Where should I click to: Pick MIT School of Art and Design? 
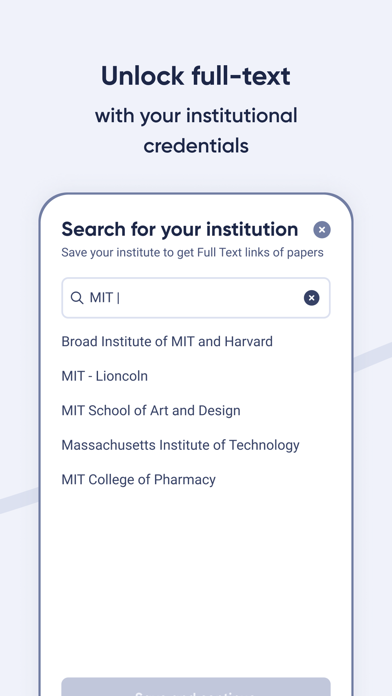pos(151,411)
